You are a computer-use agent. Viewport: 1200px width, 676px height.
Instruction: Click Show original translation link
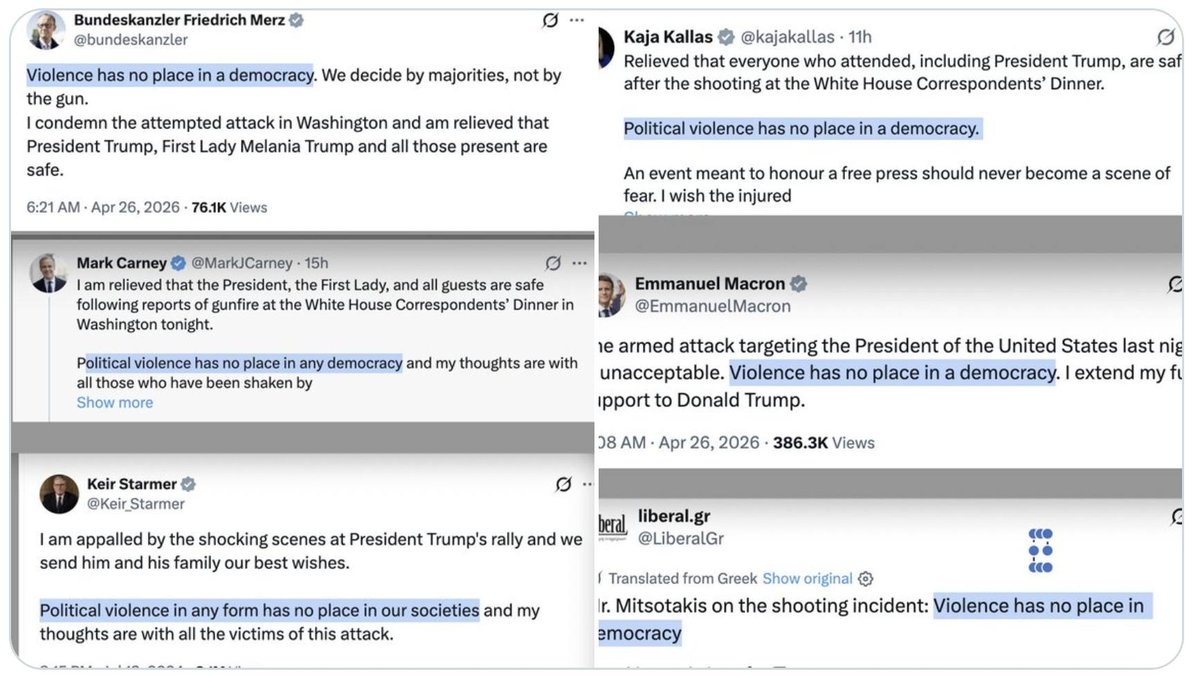tap(807, 579)
